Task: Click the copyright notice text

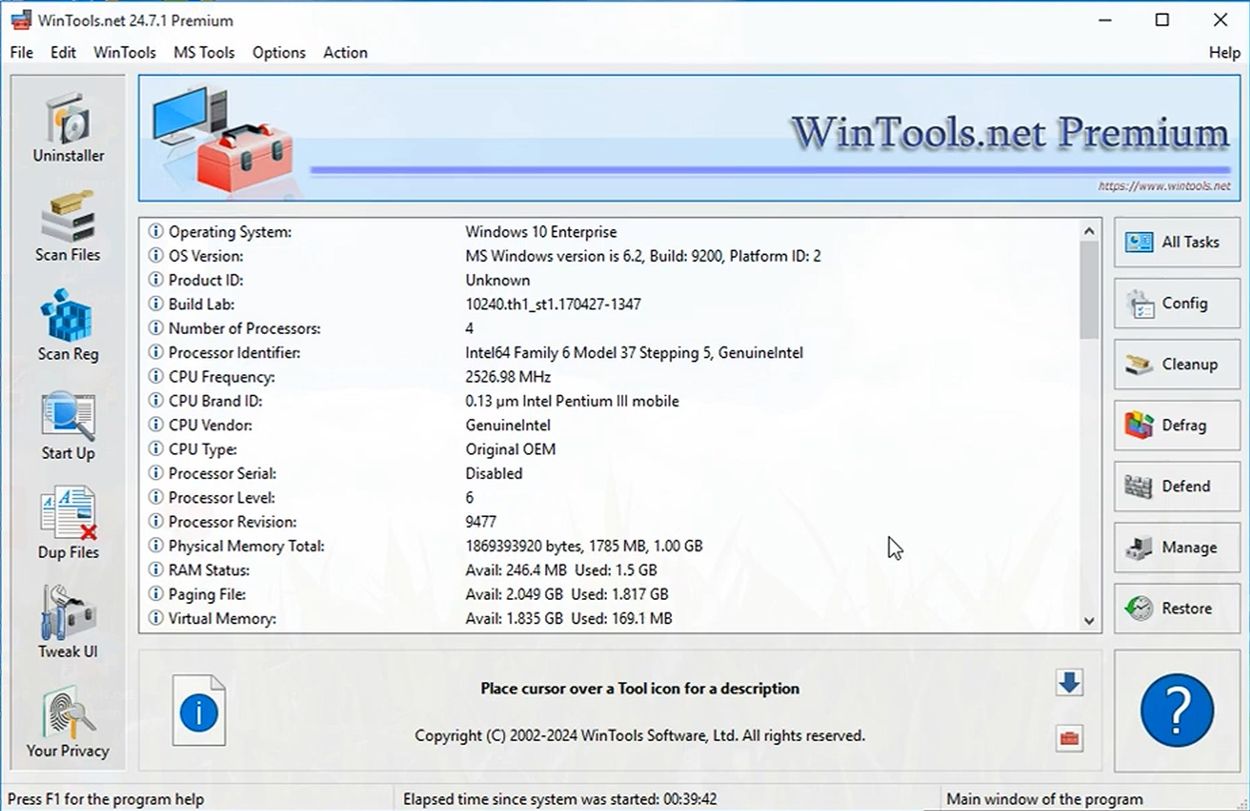Action: (x=640, y=735)
